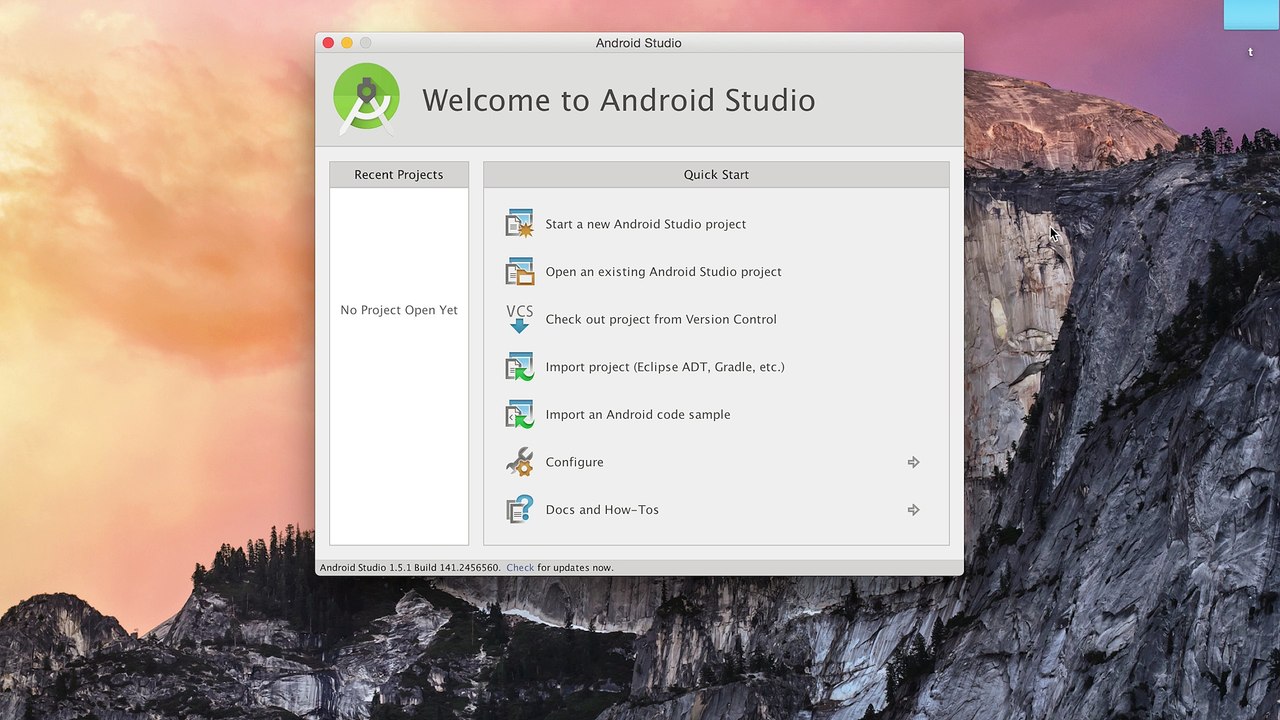Image resolution: width=1280 pixels, height=720 pixels.
Task: Click the blue desktop folder icon
Action: point(1251,15)
